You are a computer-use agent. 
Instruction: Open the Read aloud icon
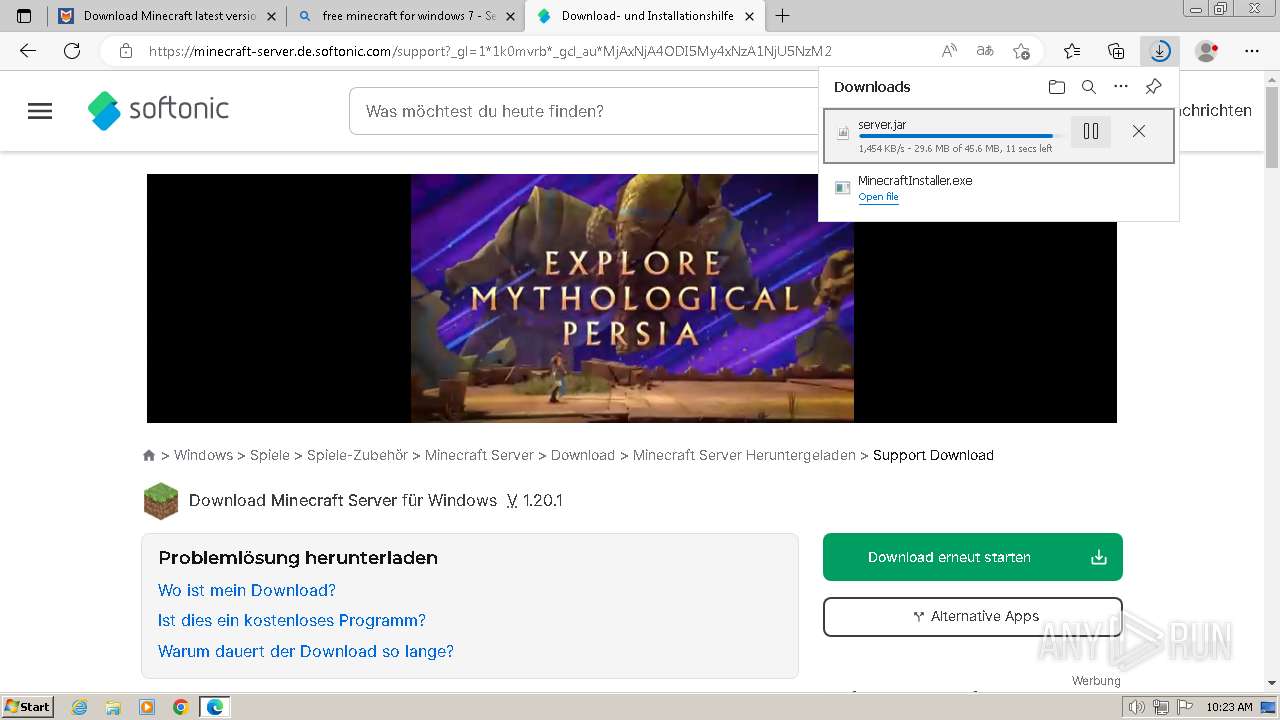pyautogui.click(x=949, y=51)
